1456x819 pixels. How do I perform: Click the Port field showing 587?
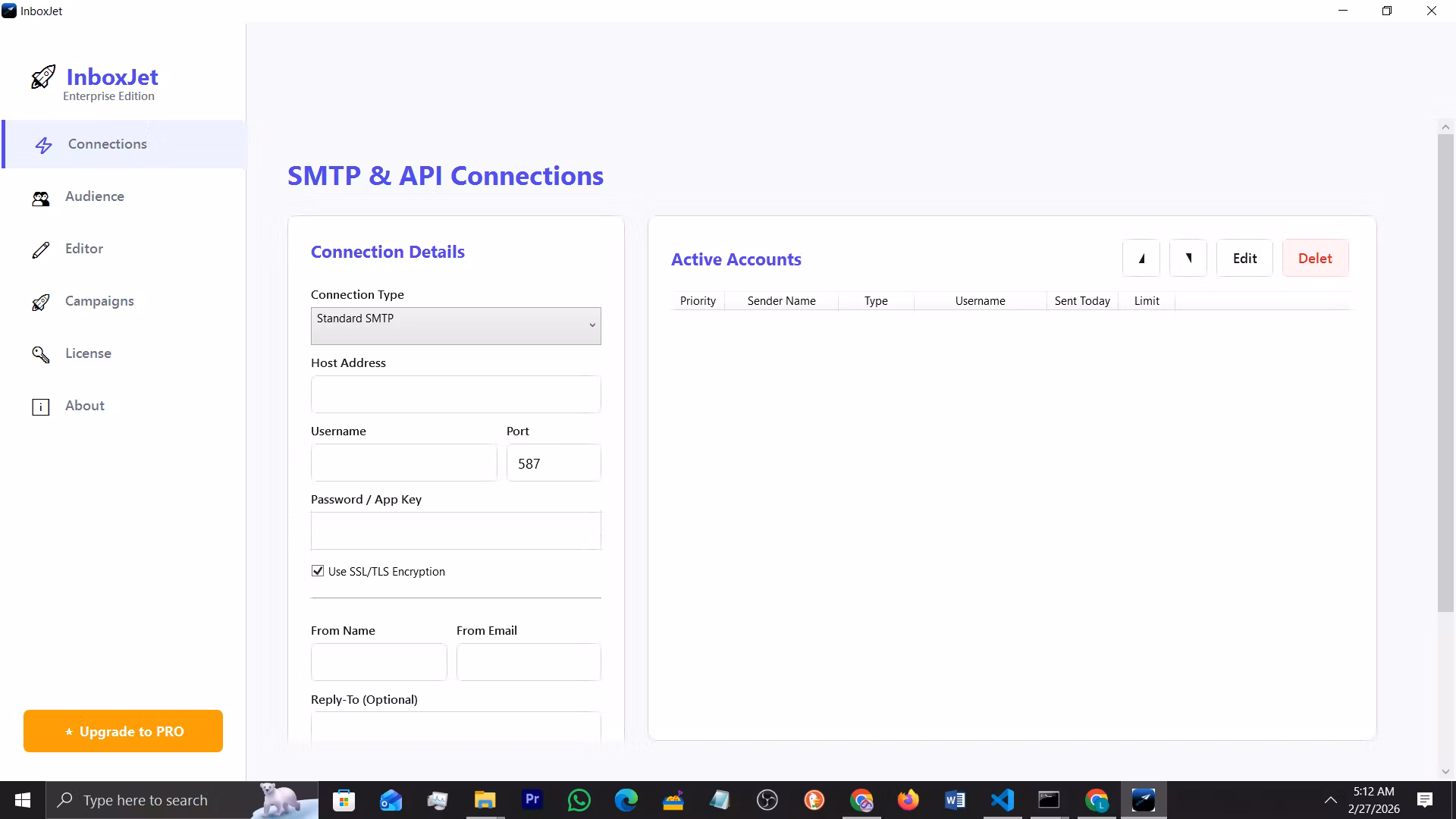(x=554, y=463)
